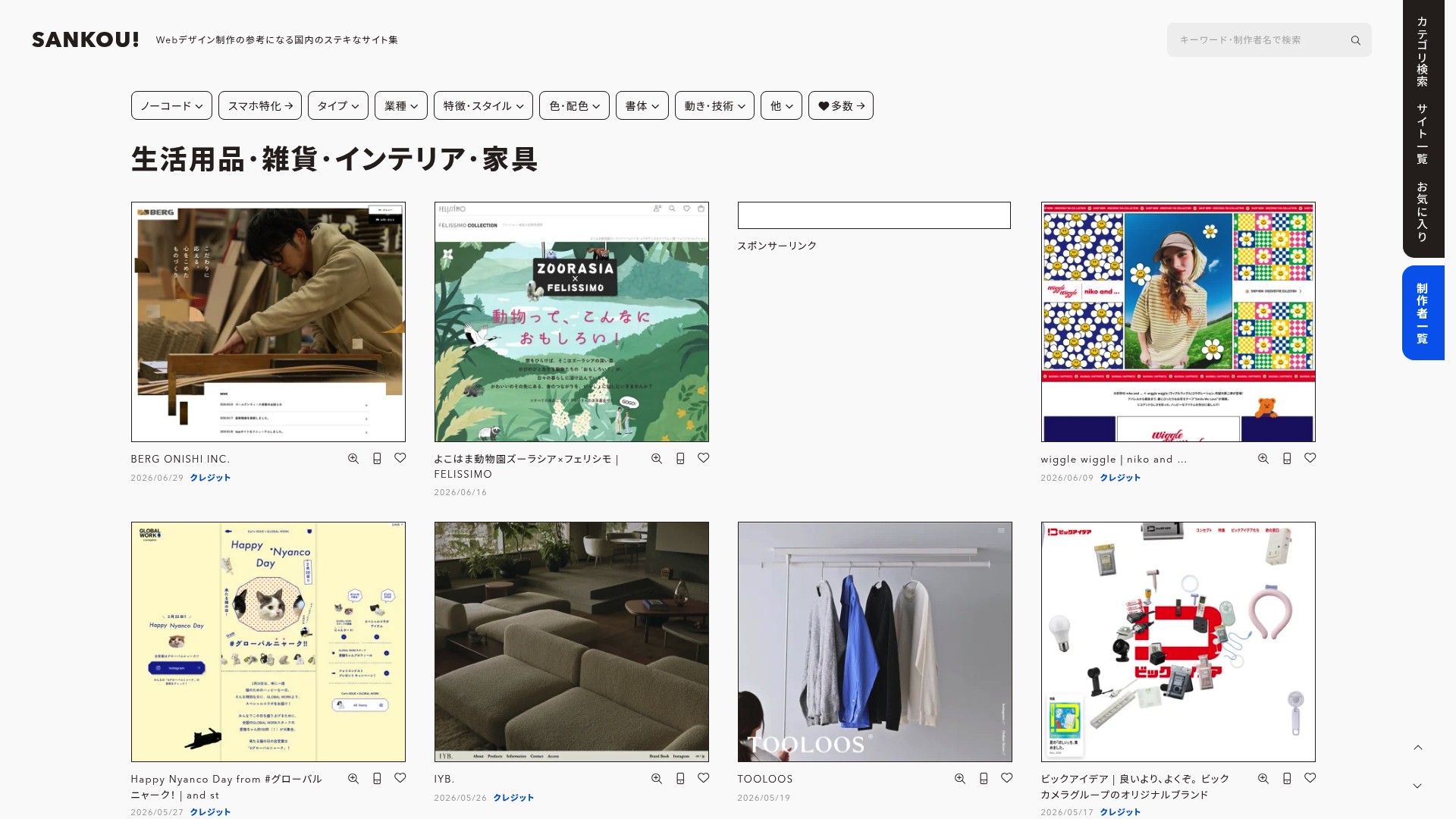1456x819 pixels.
Task: Open the BERG ONISHI INC. thumbnail
Action: [x=268, y=322]
